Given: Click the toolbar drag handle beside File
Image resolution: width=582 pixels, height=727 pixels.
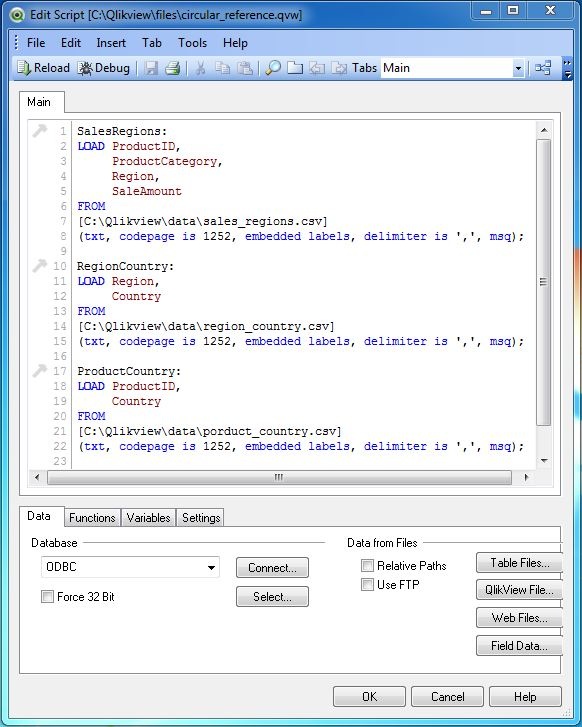Looking at the screenshot, I should (16, 43).
